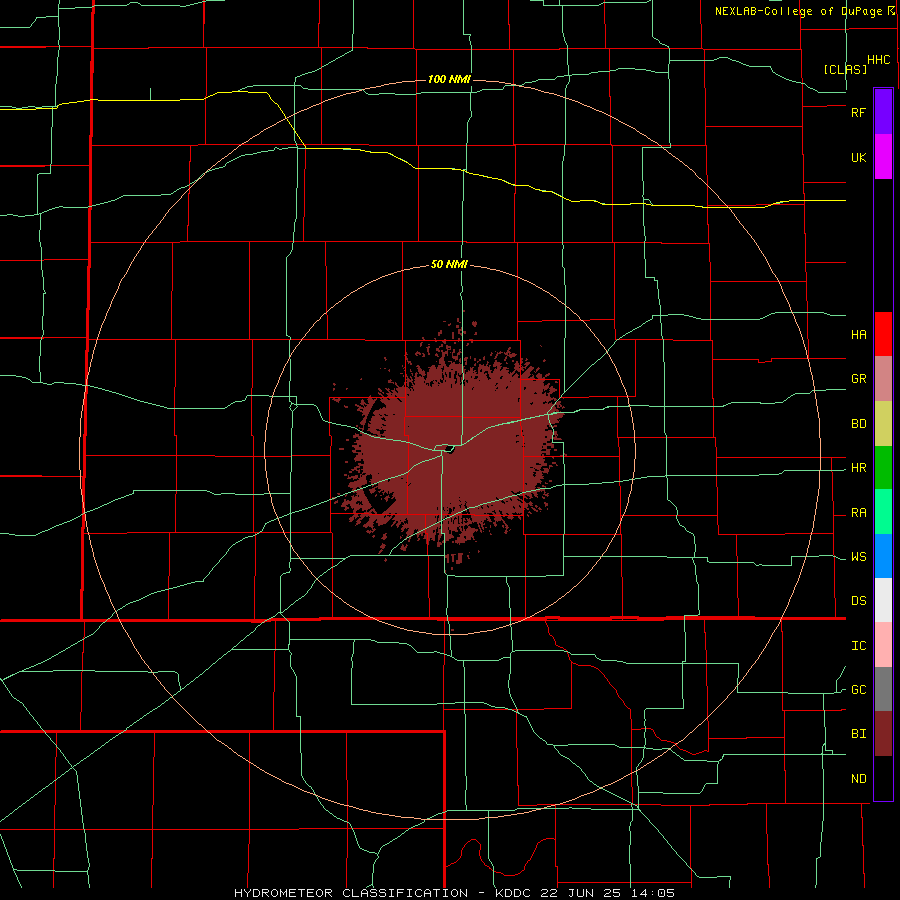
Task: Click the "HYDROMETEOR CLASSIFICATION" title text
Action: (x=351, y=893)
